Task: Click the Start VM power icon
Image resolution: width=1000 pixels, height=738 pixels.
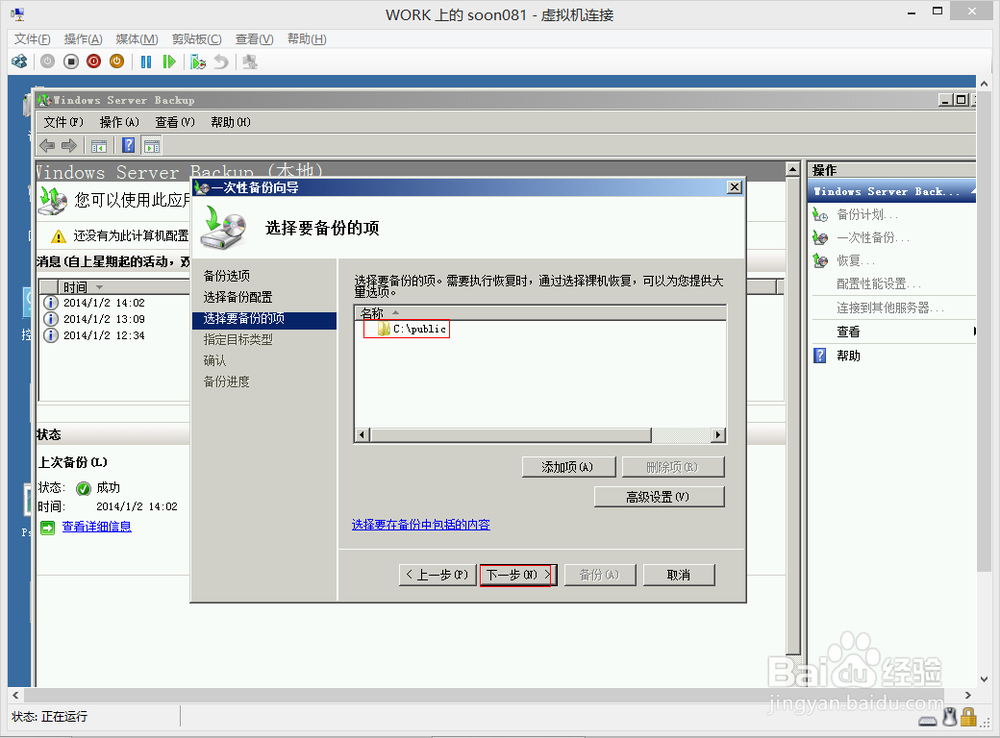Action: click(x=48, y=61)
